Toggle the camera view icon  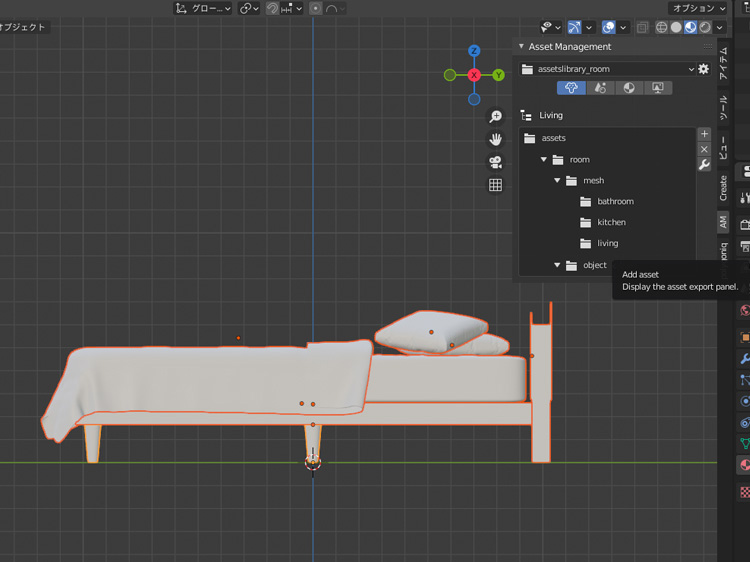[495, 162]
